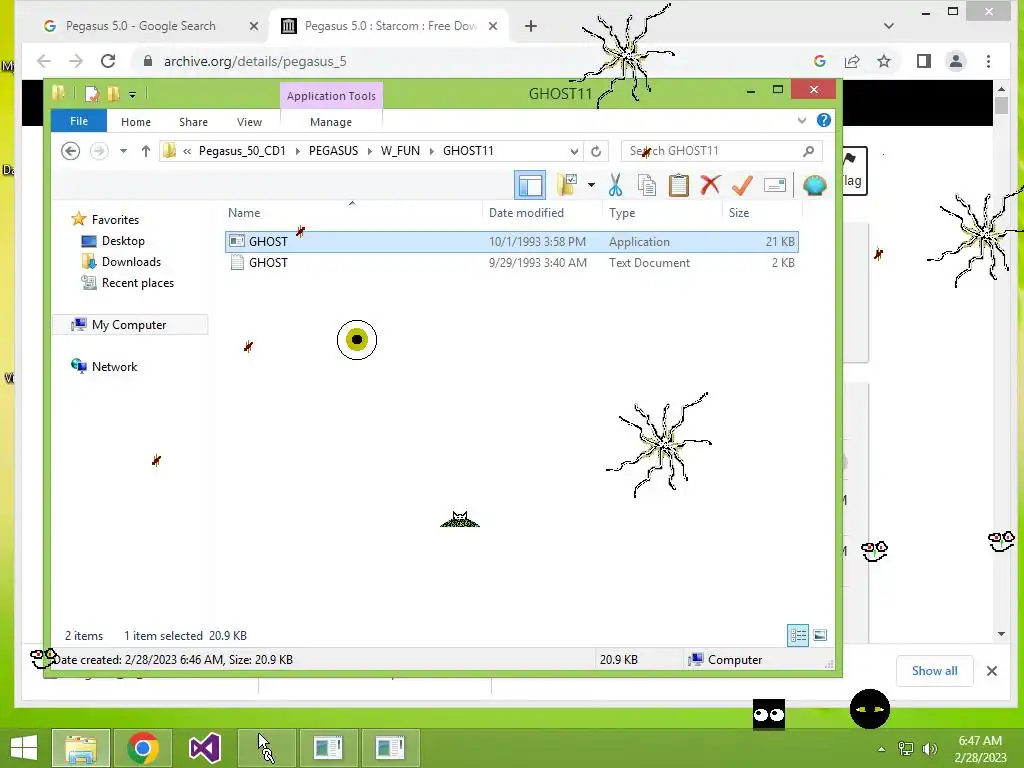Click quick access properties icon in title bar
The image size is (1024, 768).
click(x=91, y=94)
